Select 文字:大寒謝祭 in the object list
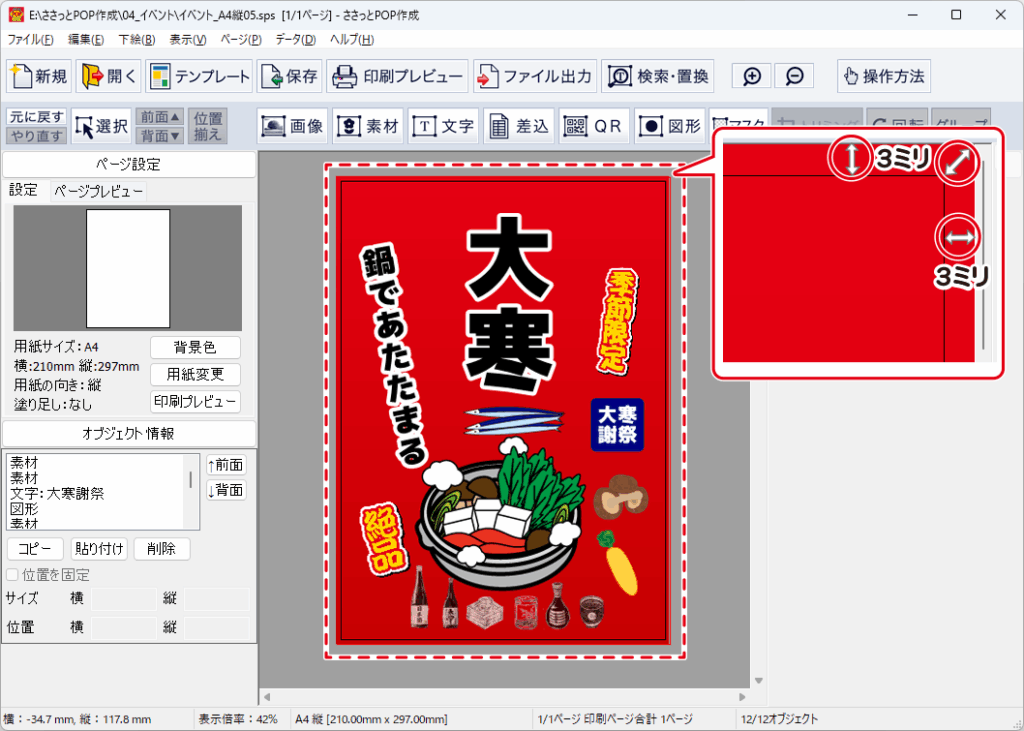This screenshot has height=731, width=1024. (56, 493)
